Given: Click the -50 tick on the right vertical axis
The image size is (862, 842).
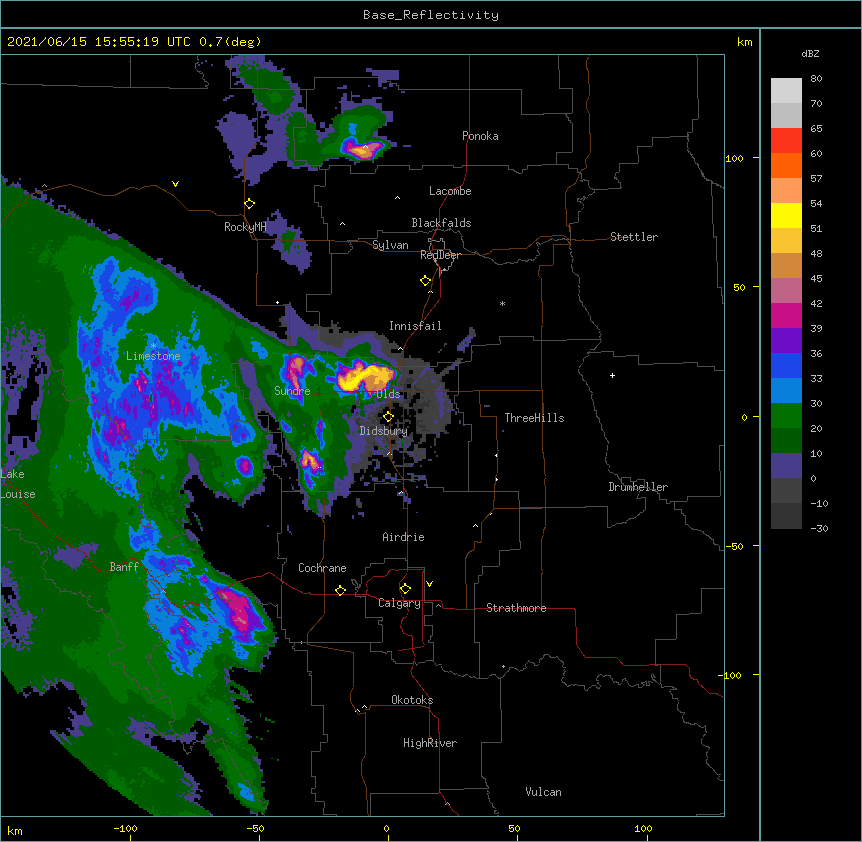Looking at the screenshot, I should [x=734, y=546].
